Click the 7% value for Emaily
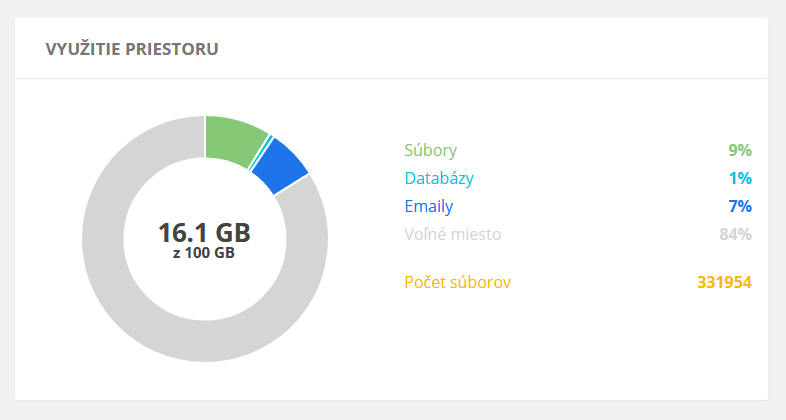This screenshot has height=420, width=786. pyautogui.click(x=740, y=207)
